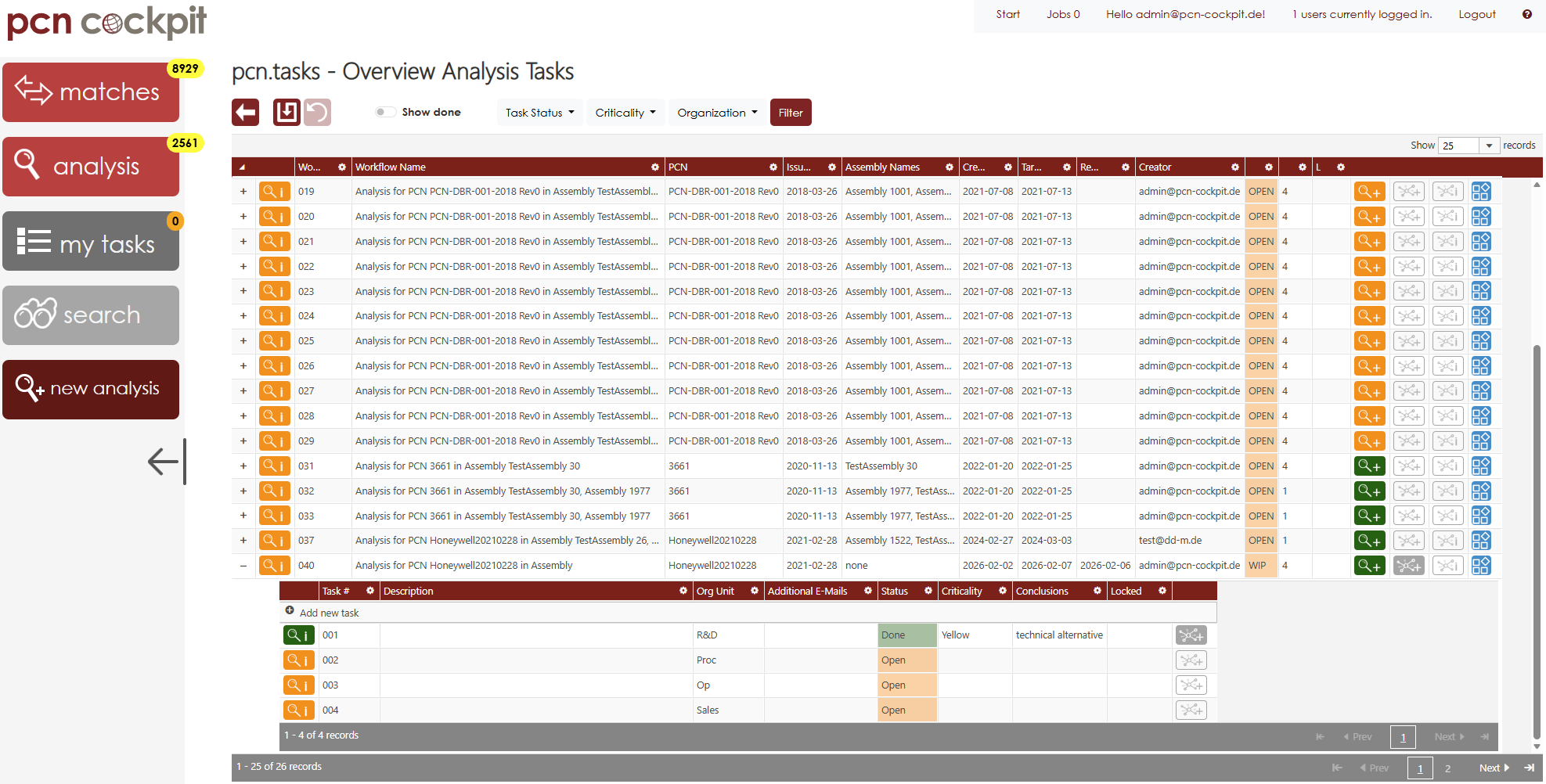Collapse row 040 with minus sign
1546x784 pixels.
point(243,566)
